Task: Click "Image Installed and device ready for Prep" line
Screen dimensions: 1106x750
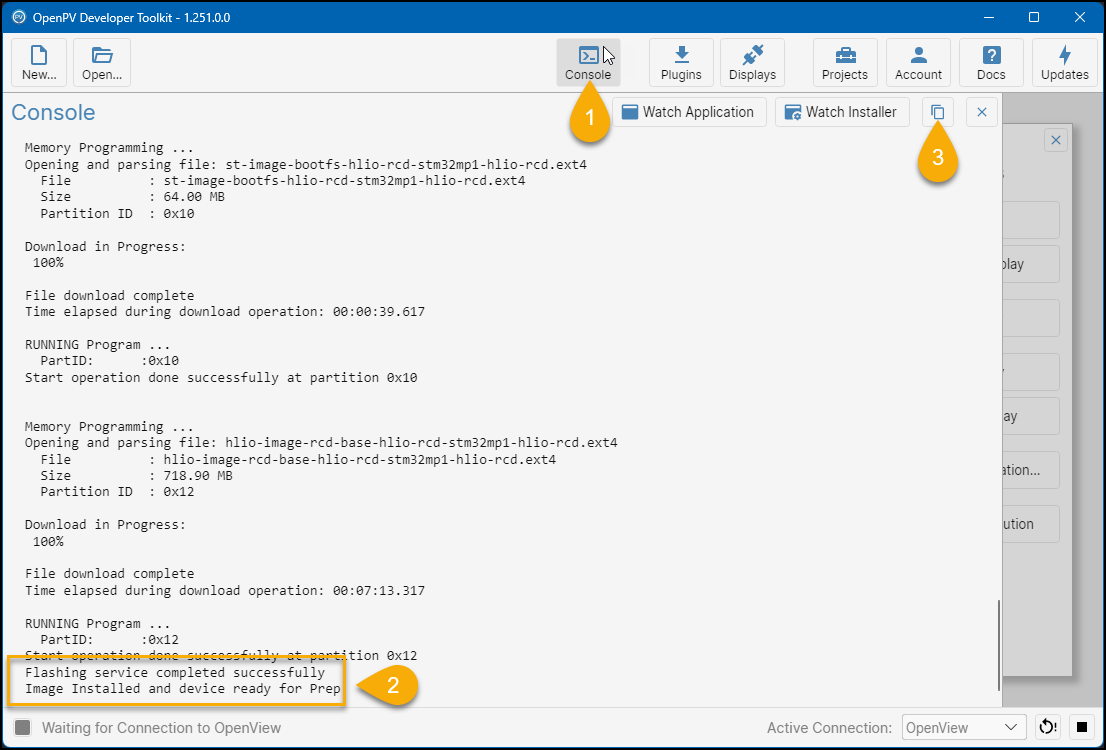Action: coord(183,689)
